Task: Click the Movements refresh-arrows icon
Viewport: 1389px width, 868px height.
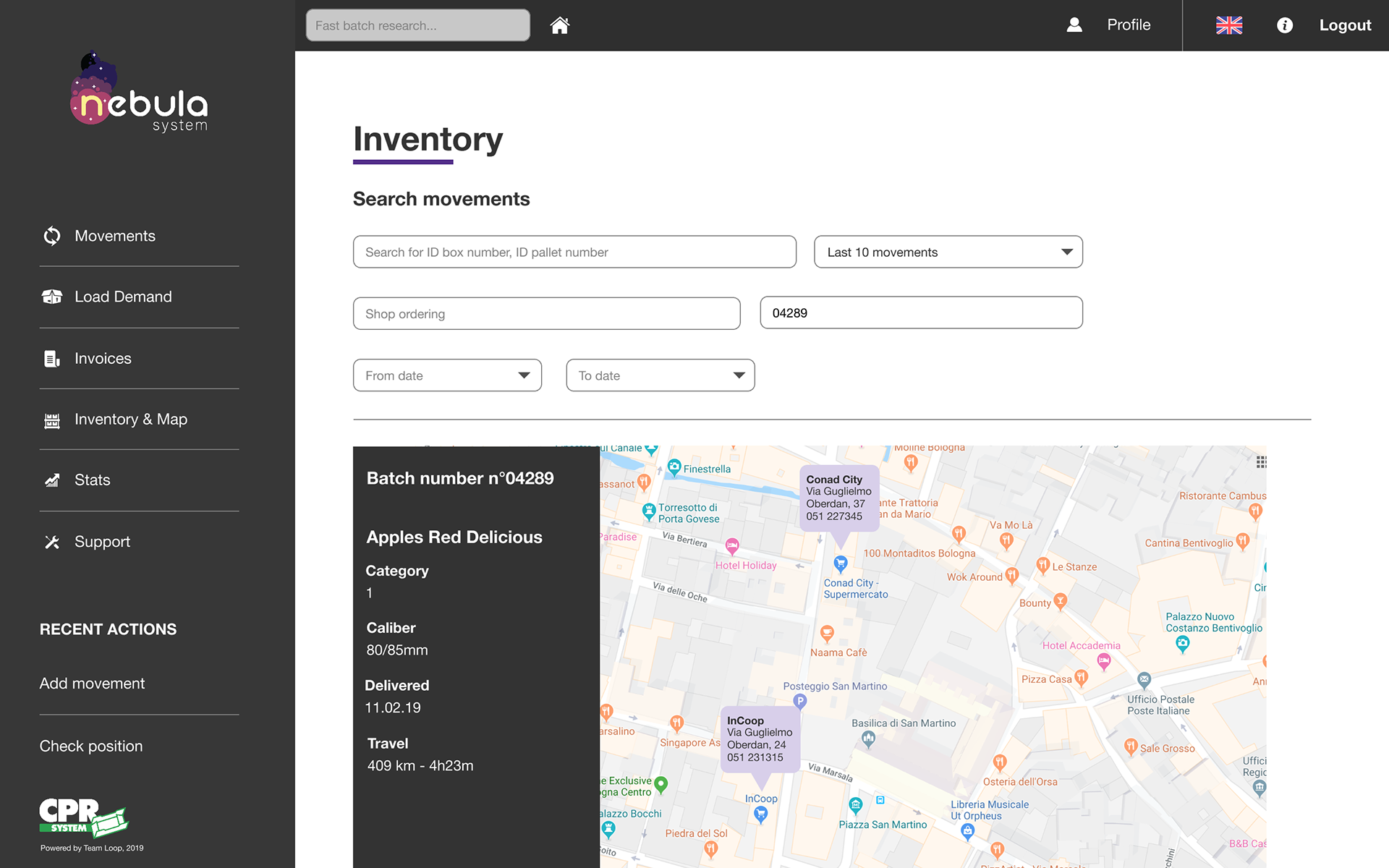Action: pyautogui.click(x=52, y=236)
